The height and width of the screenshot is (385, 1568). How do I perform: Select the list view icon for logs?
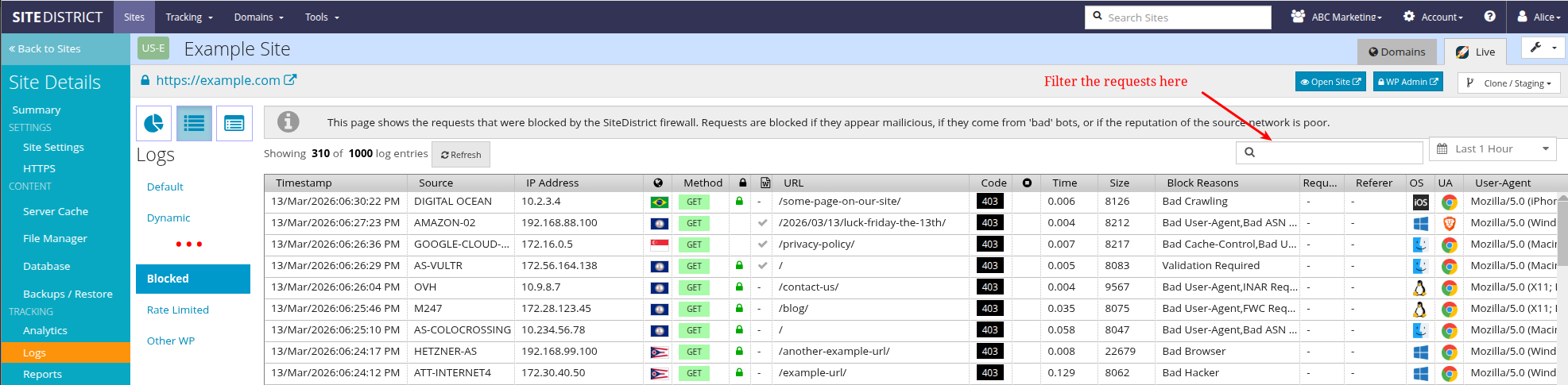pyautogui.click(x=194, y=123)
